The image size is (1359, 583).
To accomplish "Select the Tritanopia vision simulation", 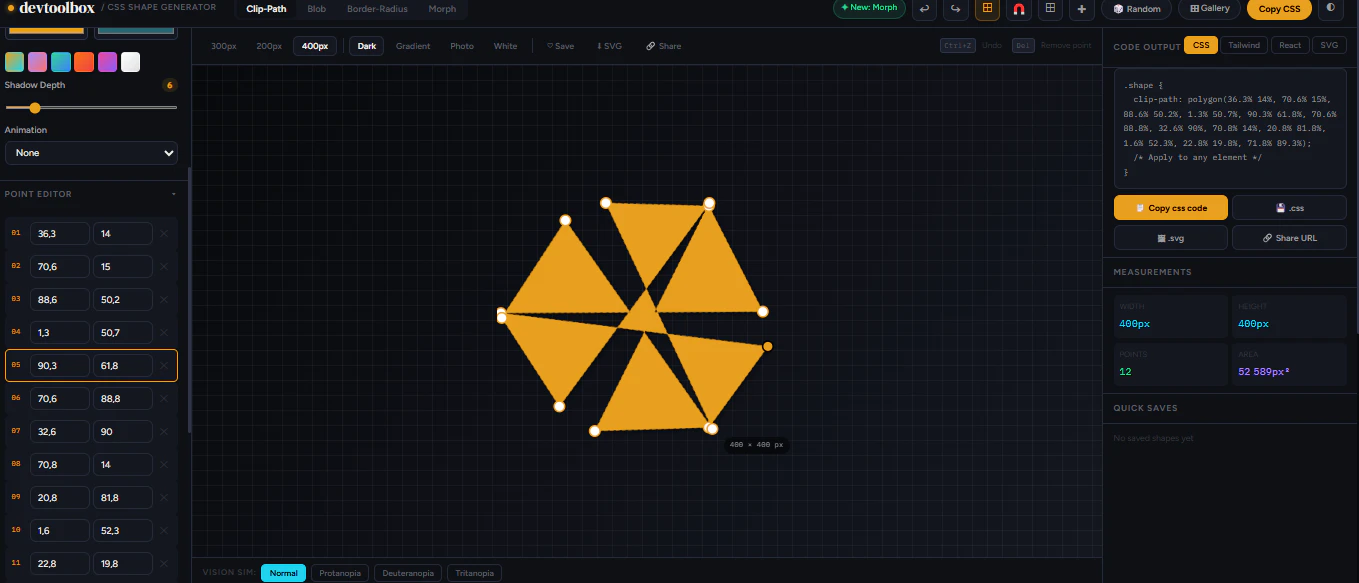I will pyautogui.click(x=474, y=573).
